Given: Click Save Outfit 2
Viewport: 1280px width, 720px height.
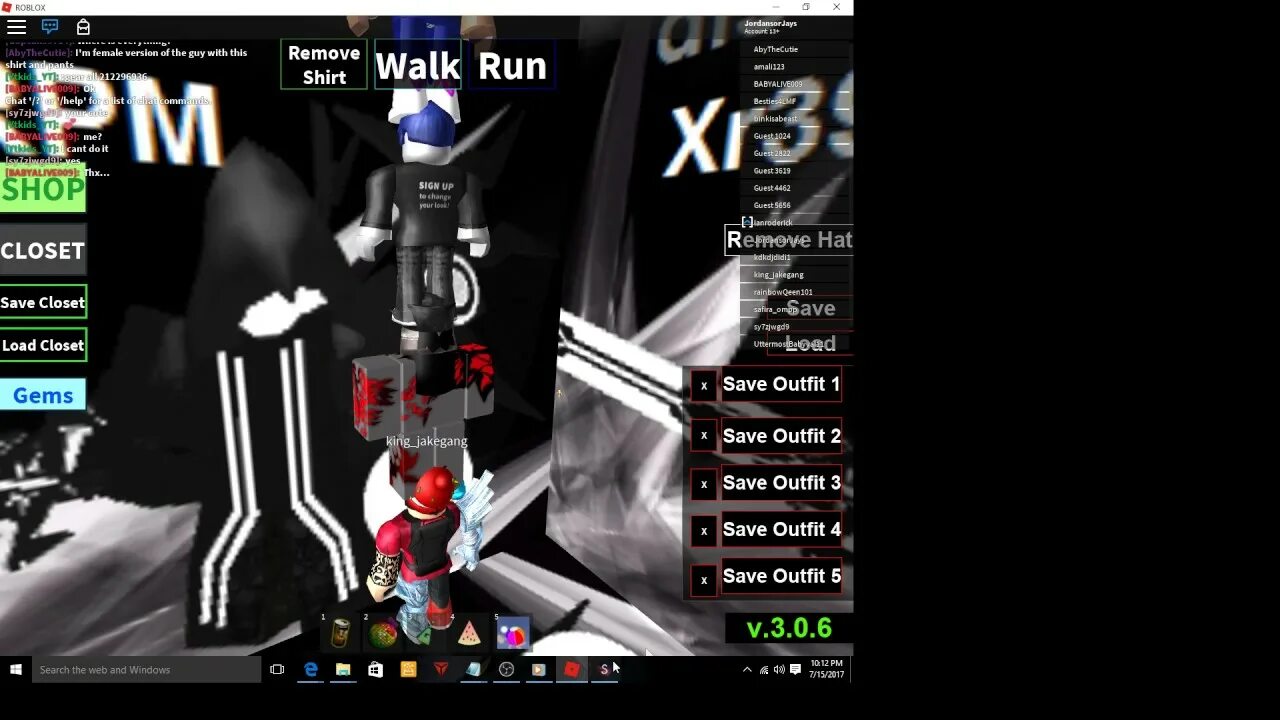Looking at the screenshot, I should 781,436.
